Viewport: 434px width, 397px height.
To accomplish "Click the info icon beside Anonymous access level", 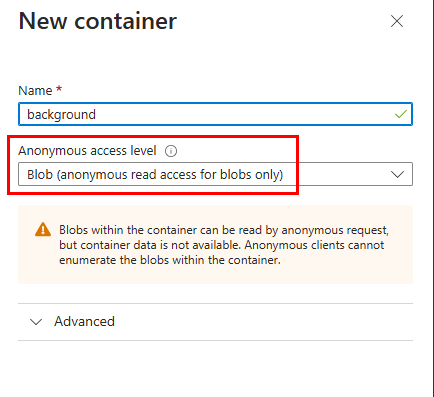I will click(x=171, y=151).
